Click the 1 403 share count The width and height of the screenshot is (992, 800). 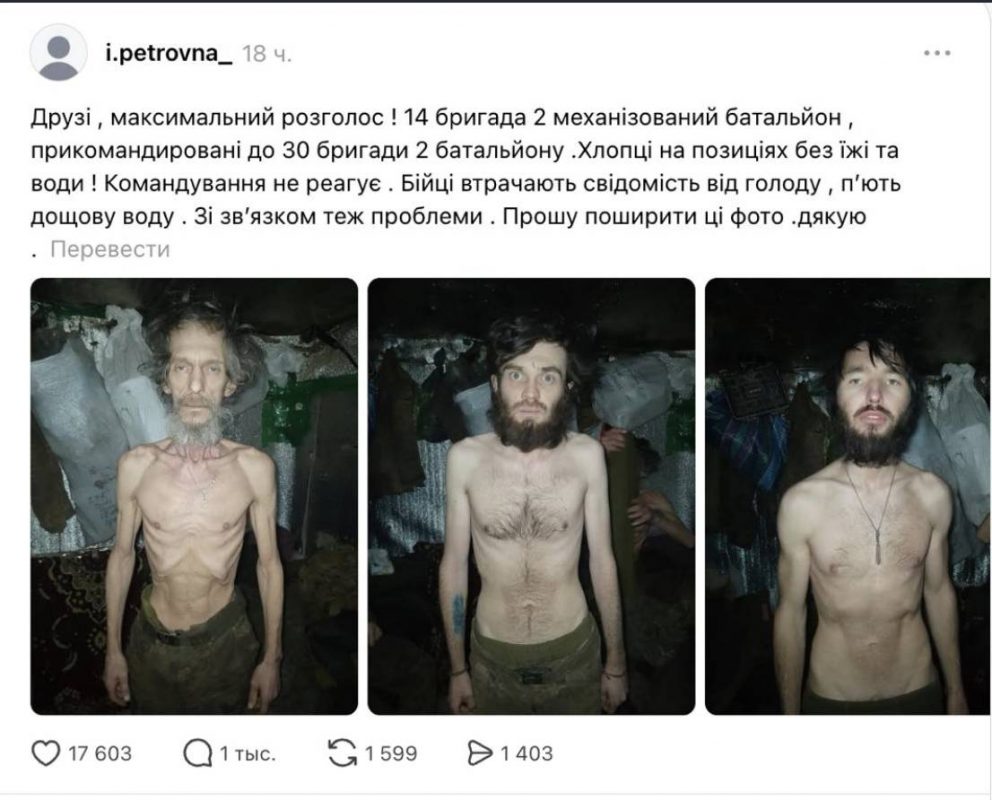(x=526, y=754)
